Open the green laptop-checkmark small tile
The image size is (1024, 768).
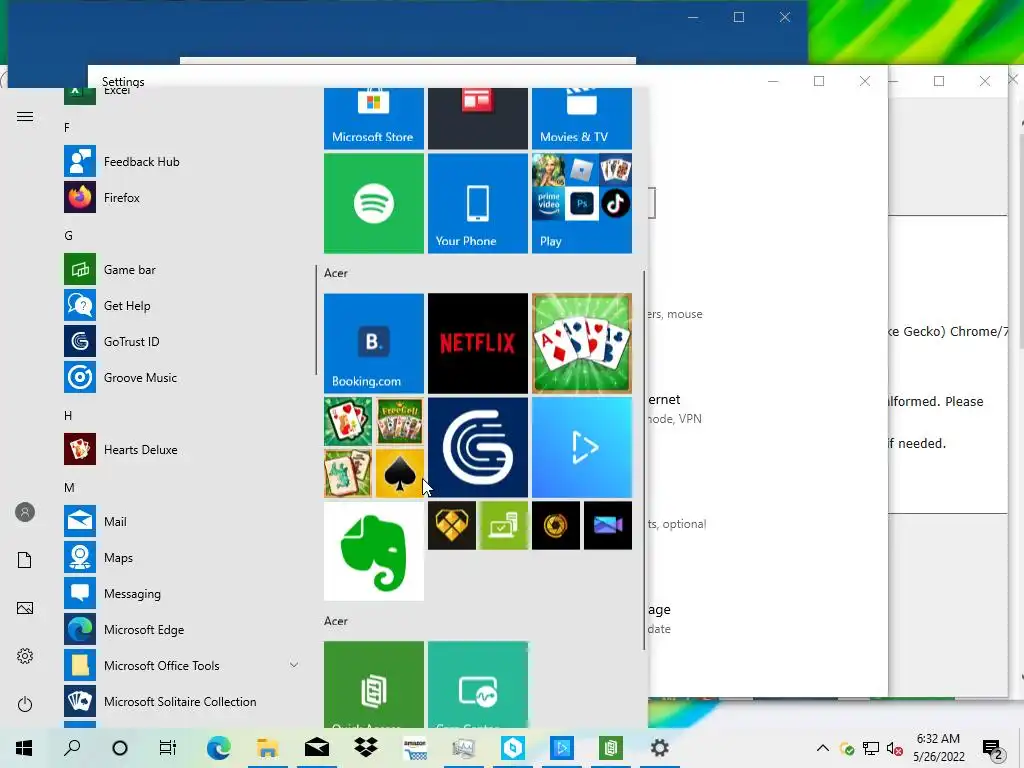[x=504, y=525]
